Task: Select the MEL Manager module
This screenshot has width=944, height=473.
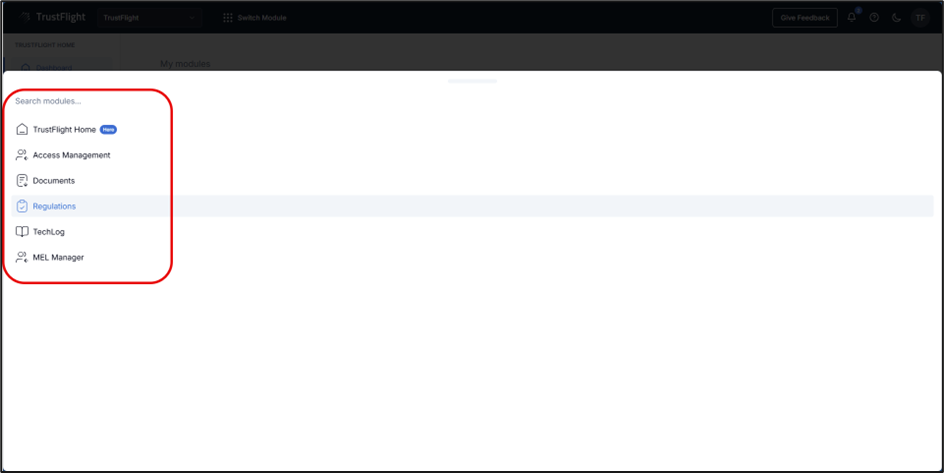Action: click(472, 258)
